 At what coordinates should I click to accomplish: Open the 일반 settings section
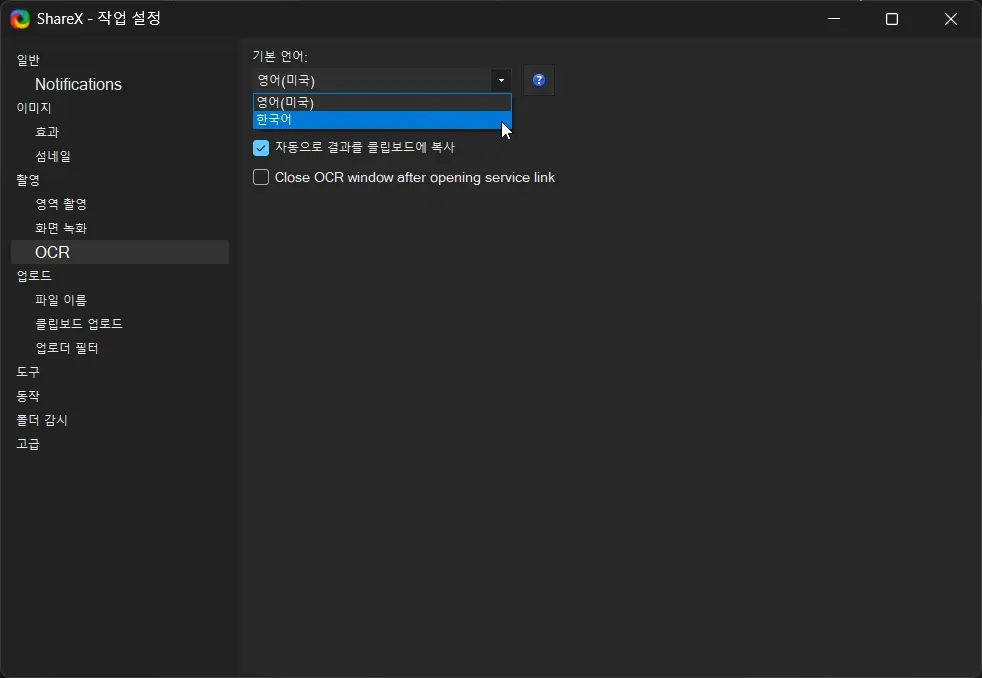pos(28,60)
